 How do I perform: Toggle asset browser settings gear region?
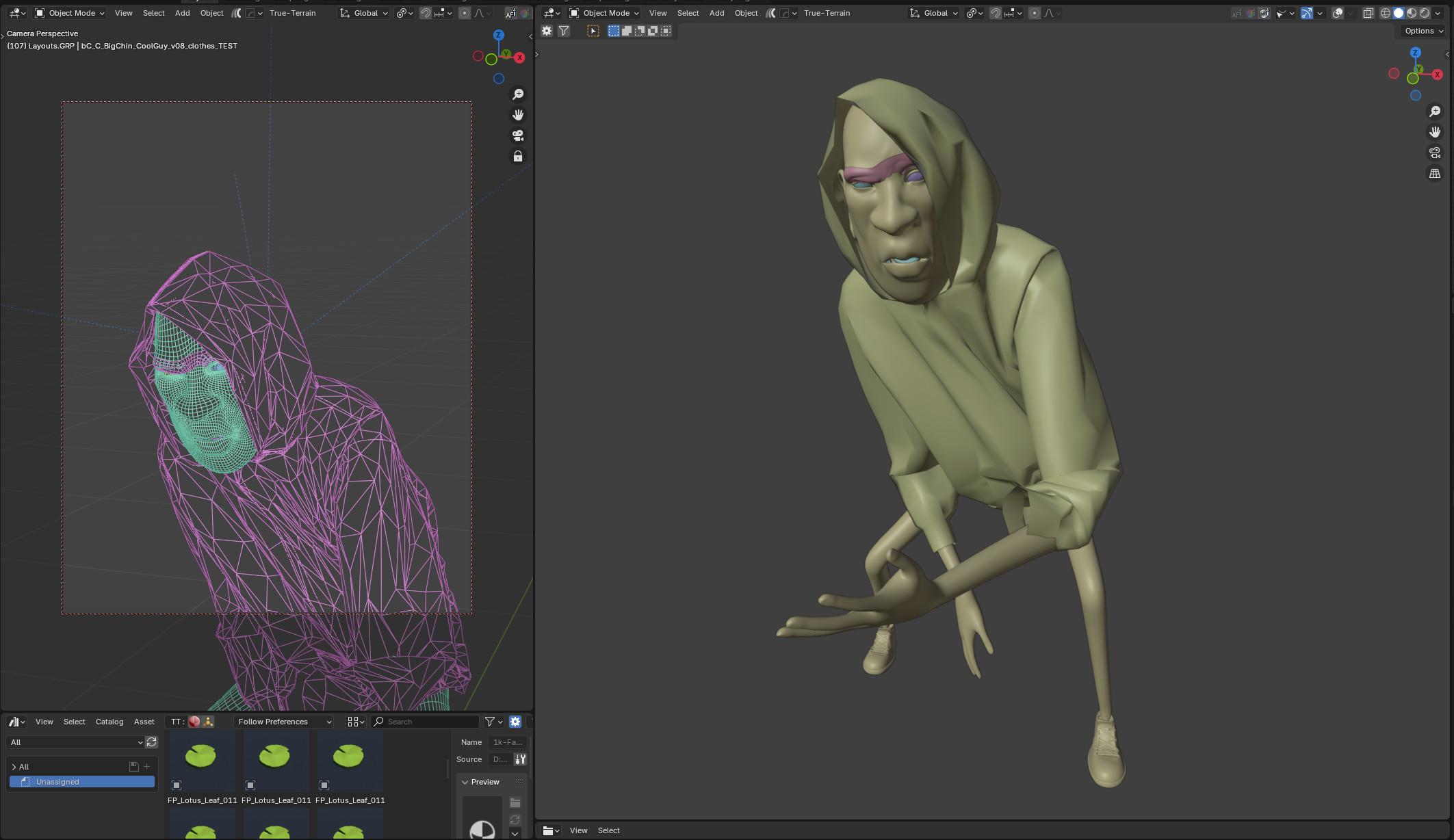coord(515,722)
